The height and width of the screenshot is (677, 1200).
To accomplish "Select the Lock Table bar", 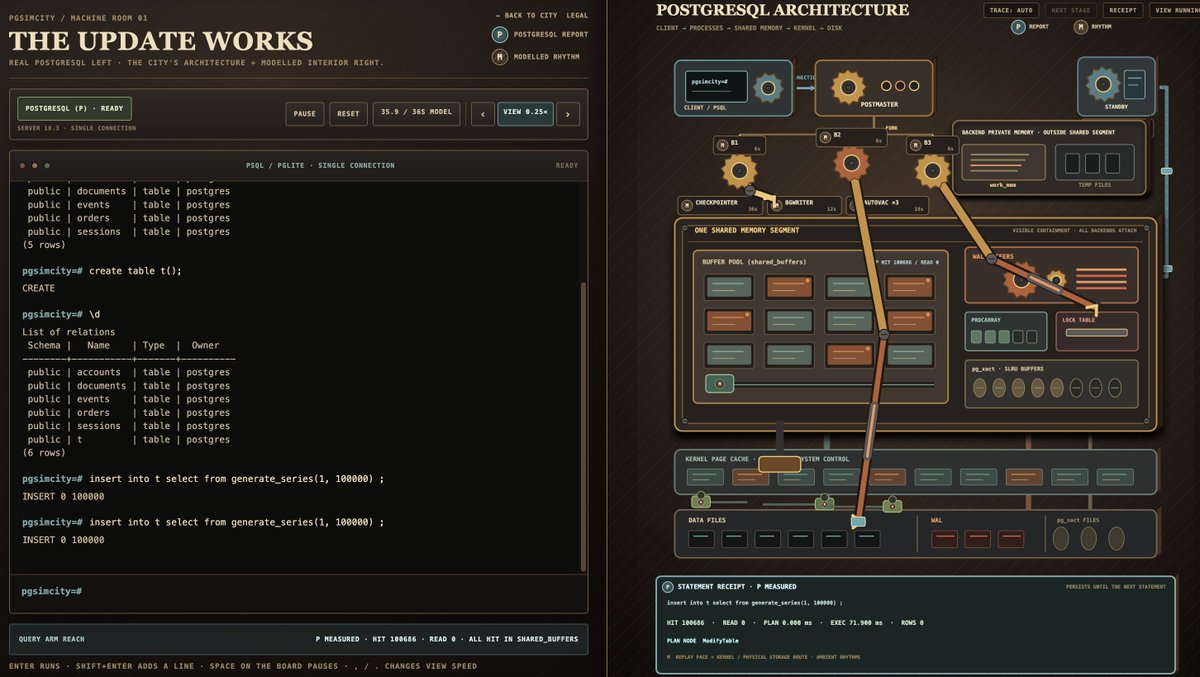I will click(1097, 332).
